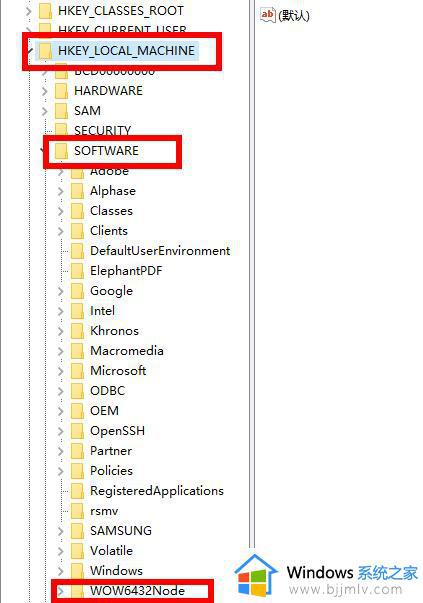Click the Microsoft key folder icon

point(77,371)
